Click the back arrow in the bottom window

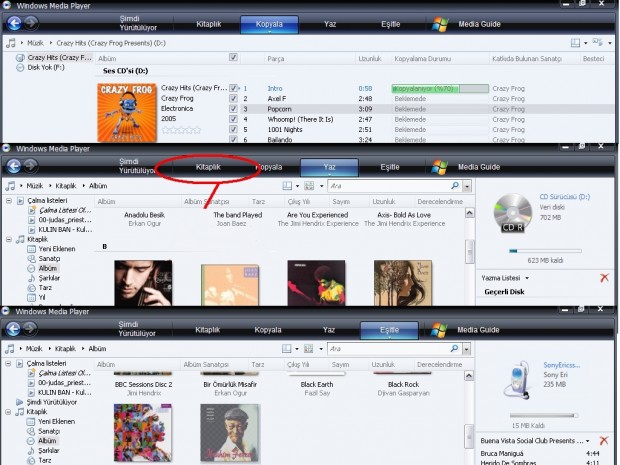[x=13, y=329]
